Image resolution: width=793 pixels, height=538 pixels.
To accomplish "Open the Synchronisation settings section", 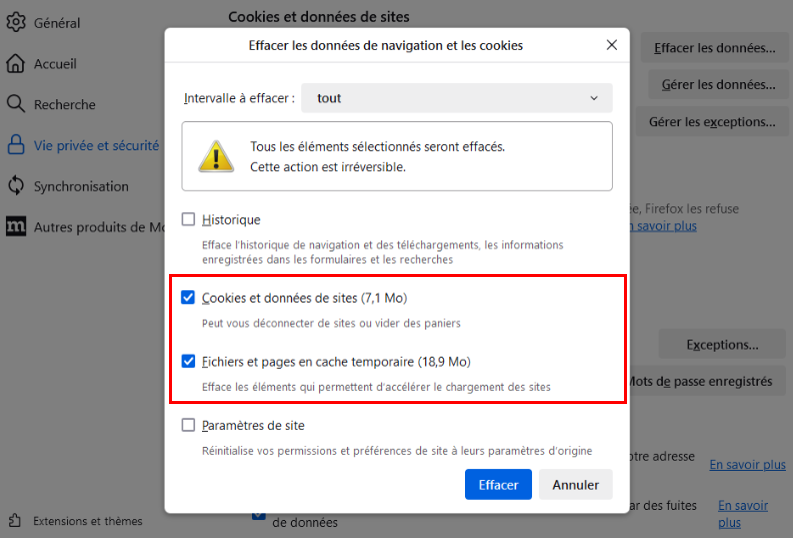I will [x=81, y=186].
